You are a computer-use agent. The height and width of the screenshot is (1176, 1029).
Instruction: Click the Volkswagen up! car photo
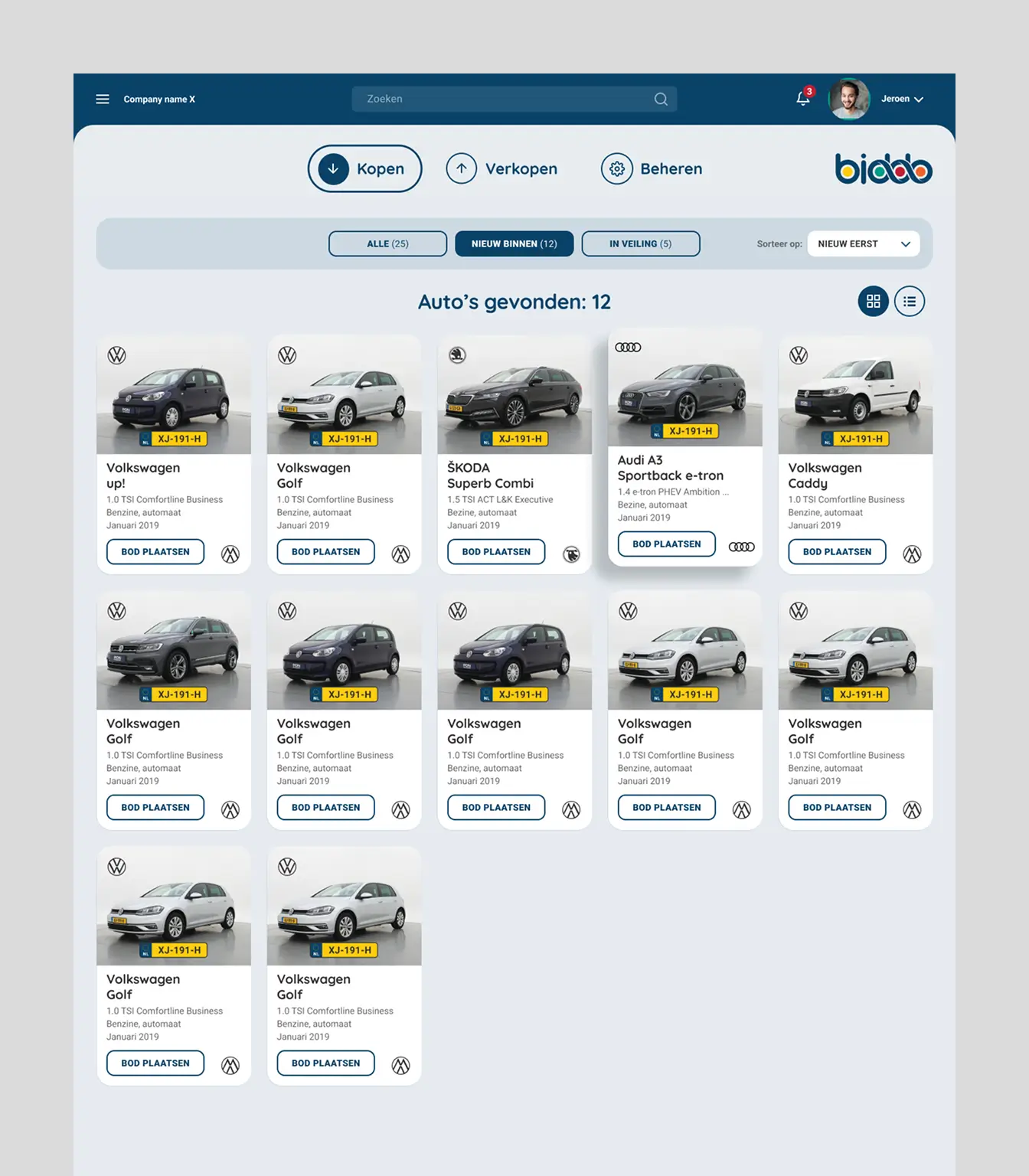174,395
